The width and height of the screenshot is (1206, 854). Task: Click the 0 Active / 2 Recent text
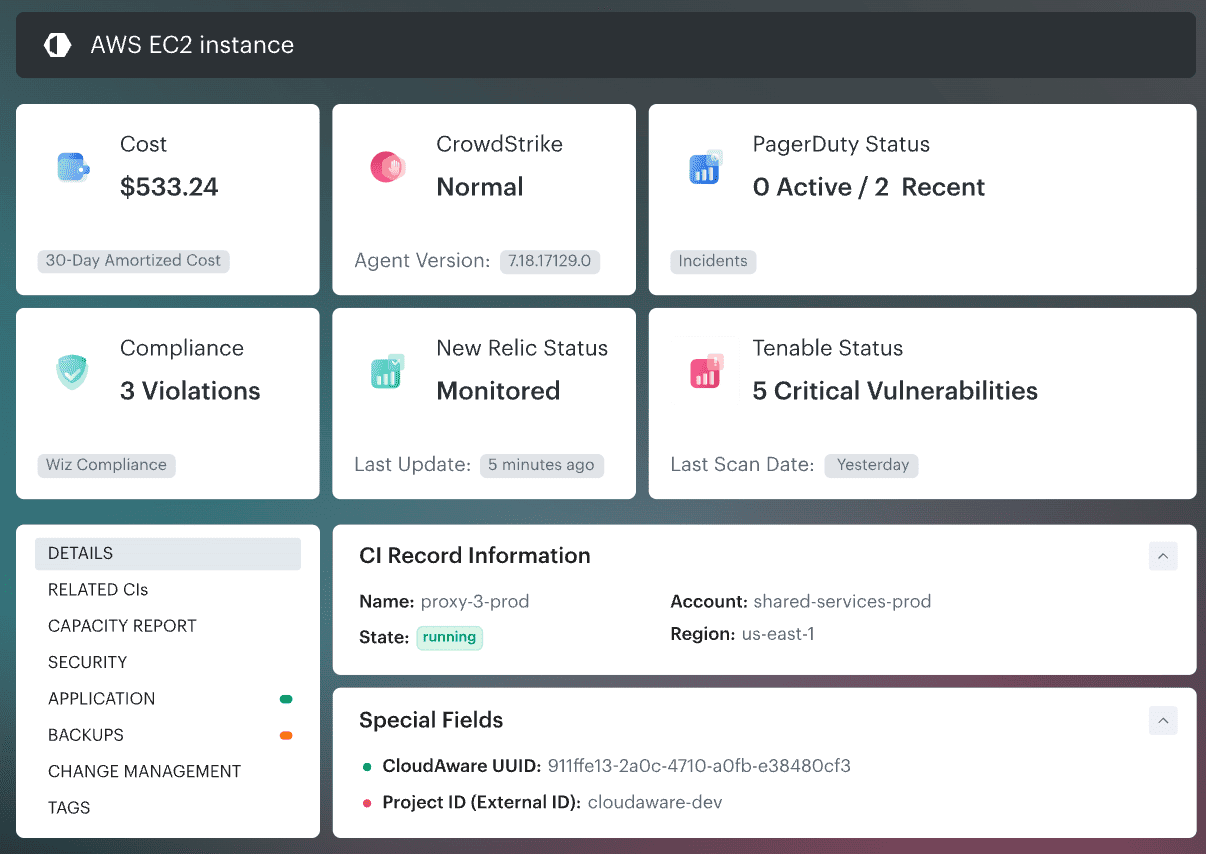[869, 187]
